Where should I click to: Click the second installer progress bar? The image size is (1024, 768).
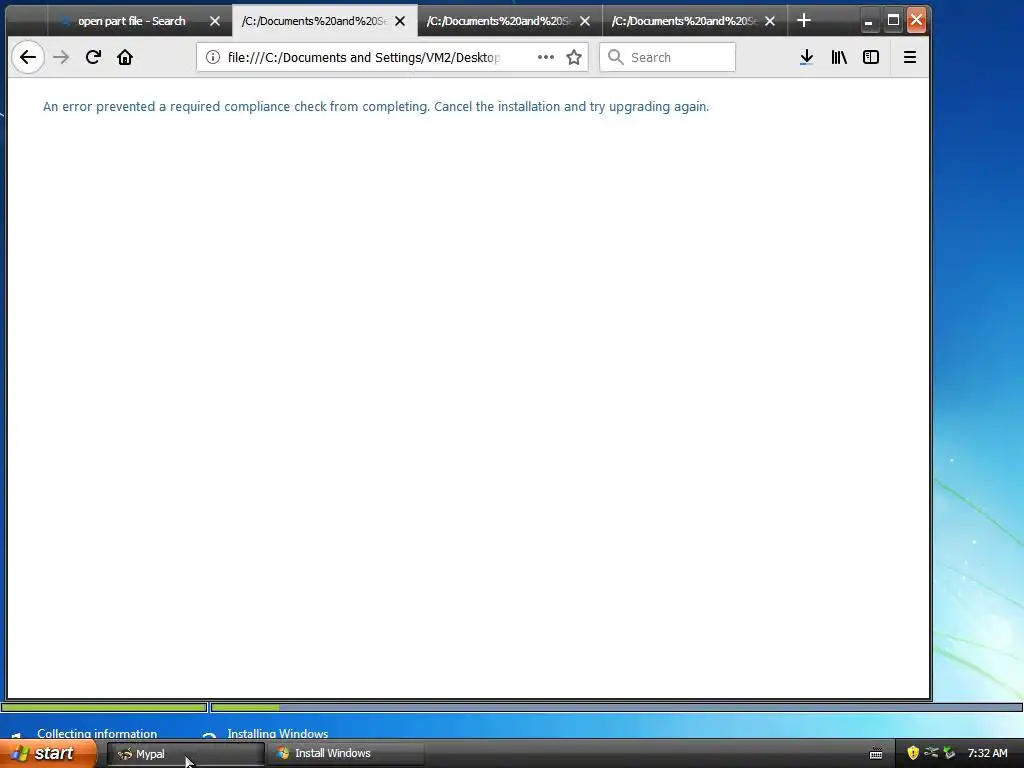coord(616,707)
